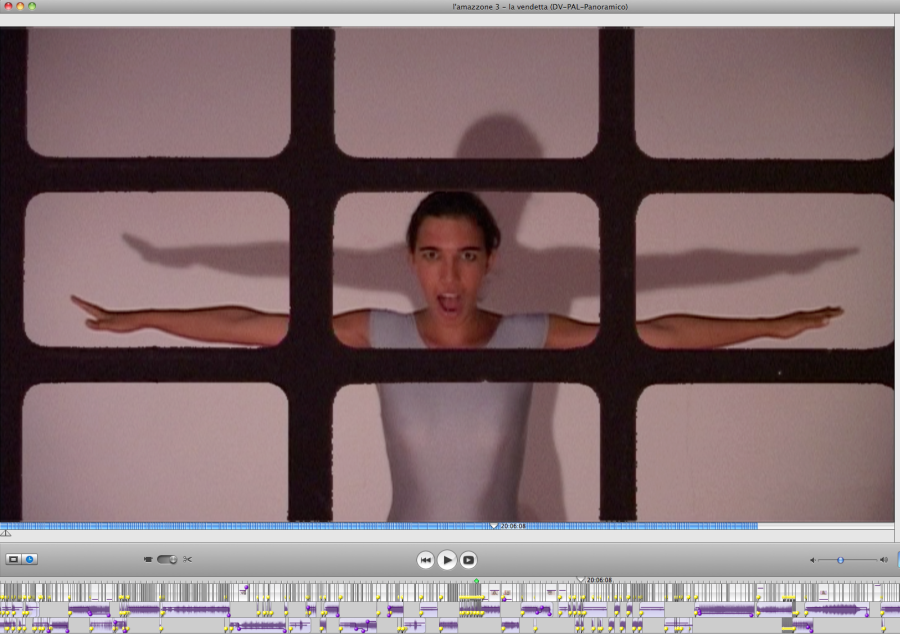This screenshot has width=900, height=634.
Task: Click the crop marker triangle below the scrubber
Action: (6, 534)
